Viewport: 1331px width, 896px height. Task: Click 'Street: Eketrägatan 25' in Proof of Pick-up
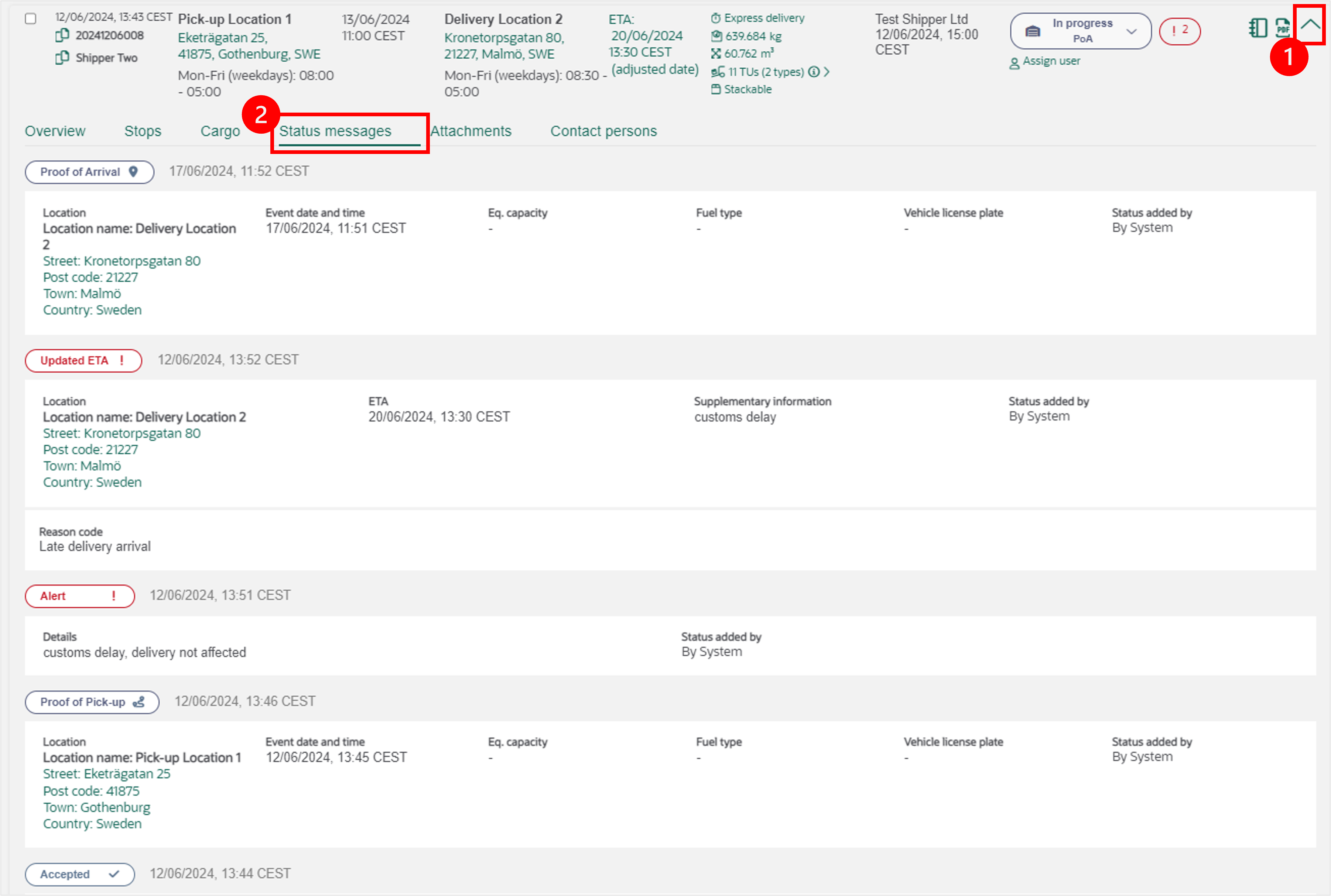[106, 774]
